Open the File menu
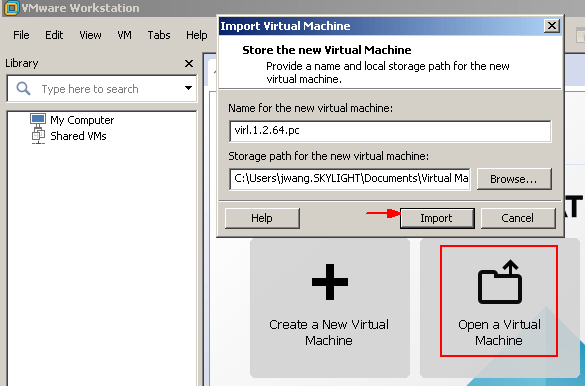The image size is (585, 386). (21, 35)
